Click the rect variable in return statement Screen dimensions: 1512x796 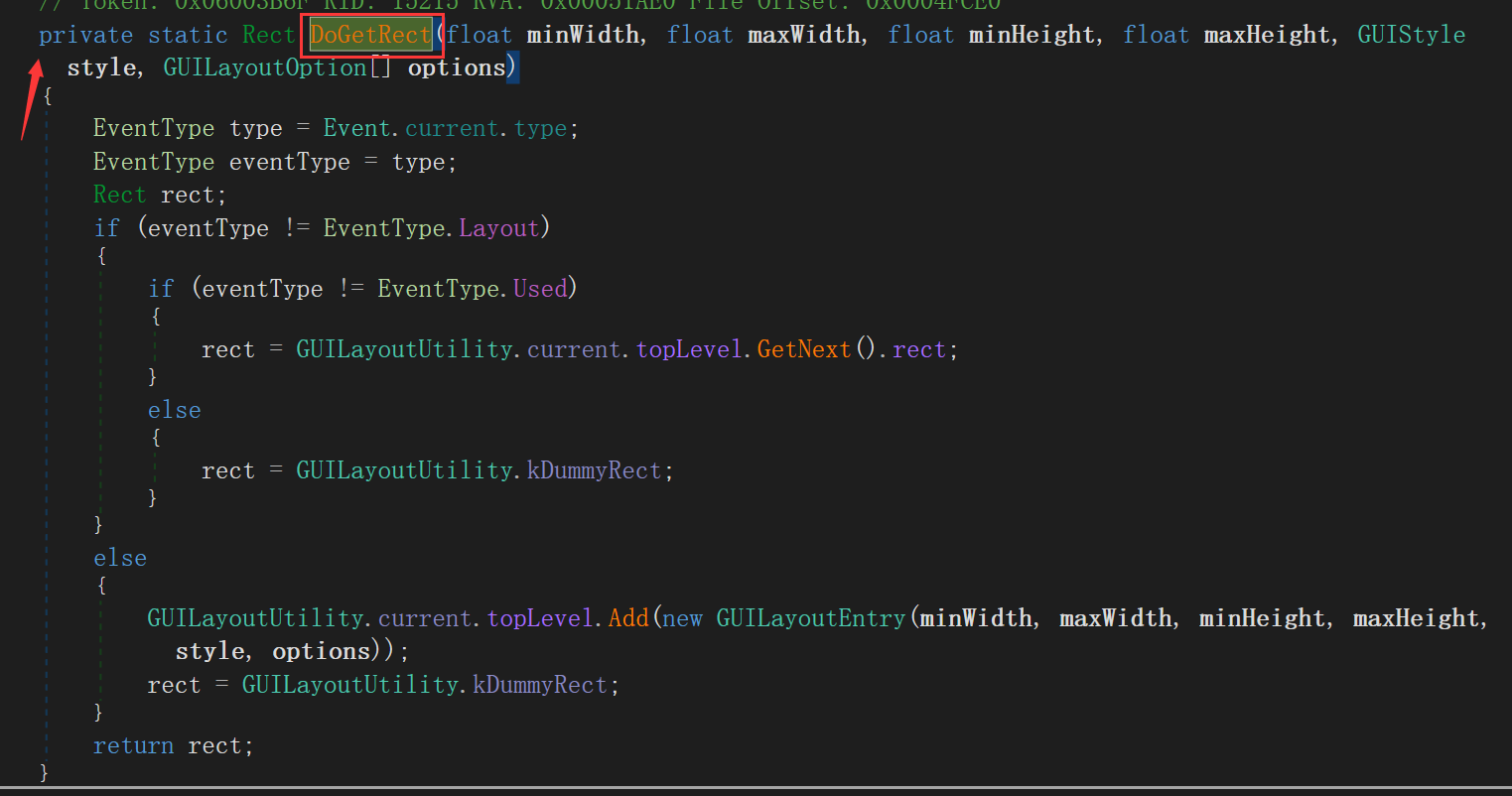coord(215,745)
